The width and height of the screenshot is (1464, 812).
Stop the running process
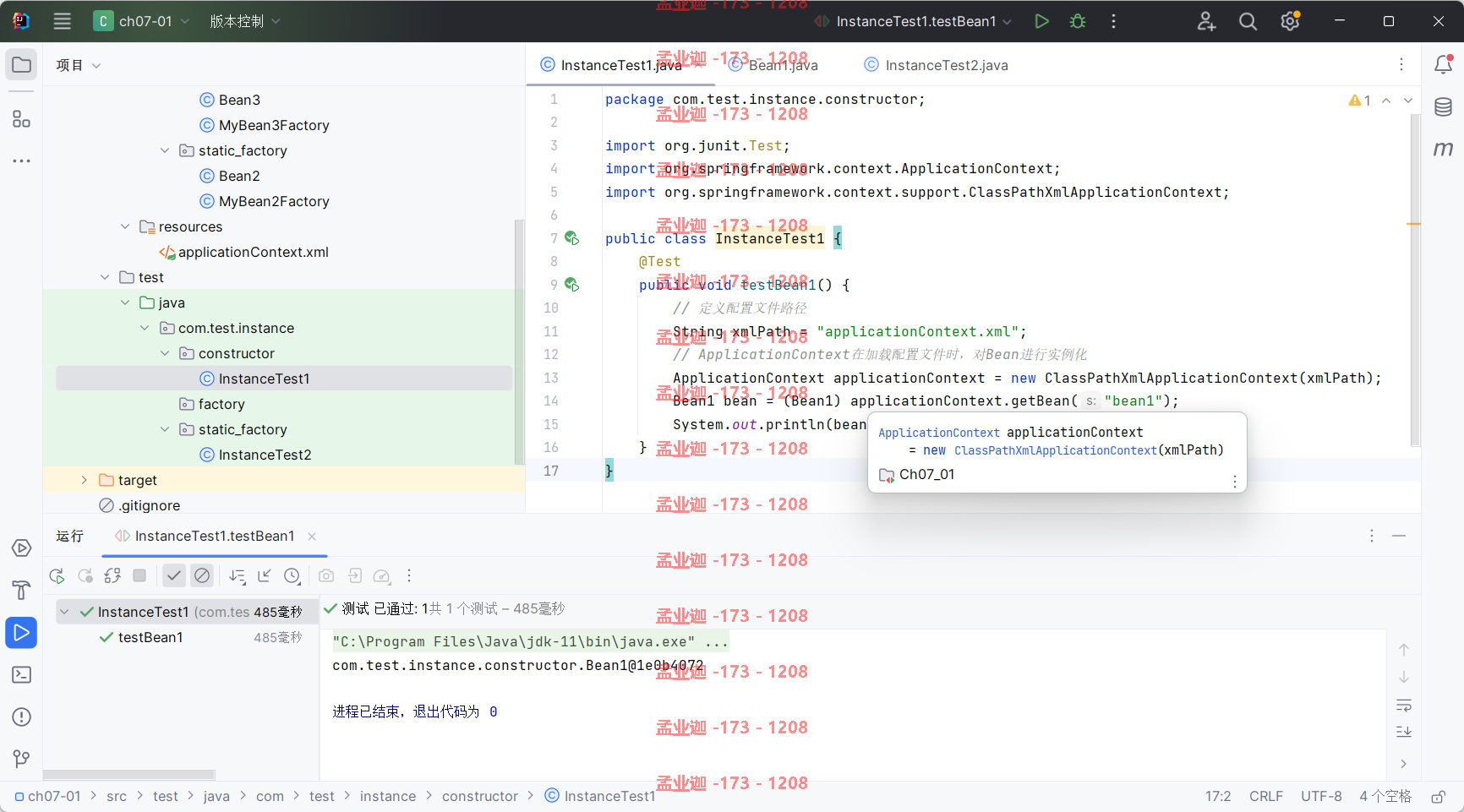[x=139, y=575]
